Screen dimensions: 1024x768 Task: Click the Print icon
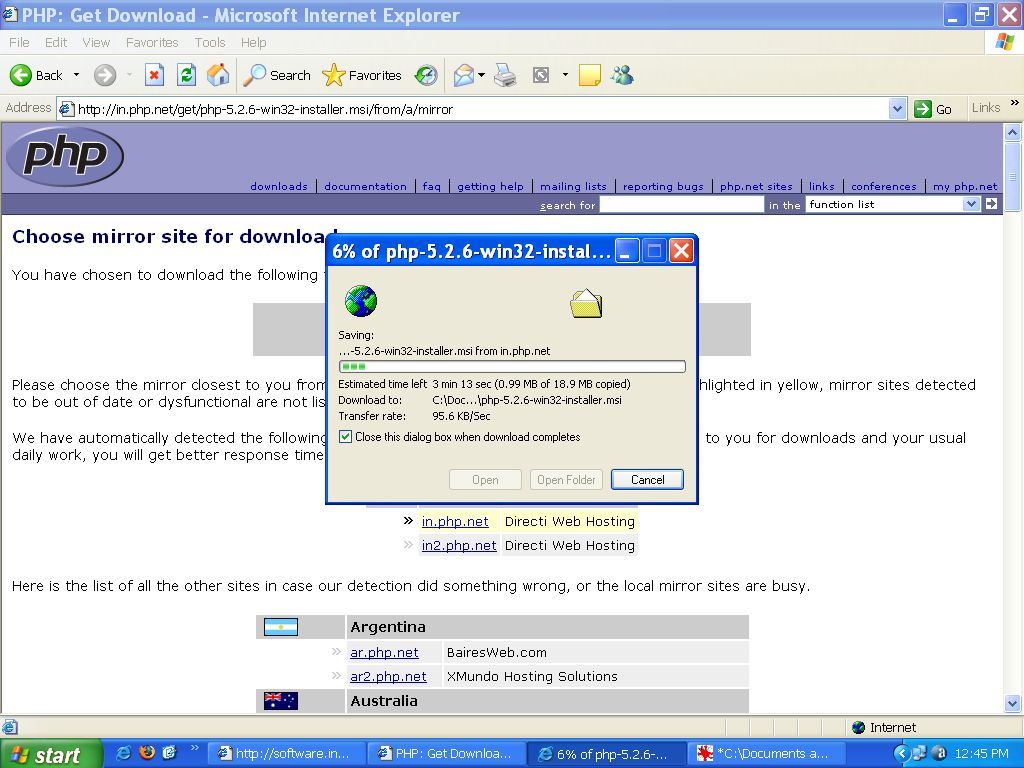(502, 75)
